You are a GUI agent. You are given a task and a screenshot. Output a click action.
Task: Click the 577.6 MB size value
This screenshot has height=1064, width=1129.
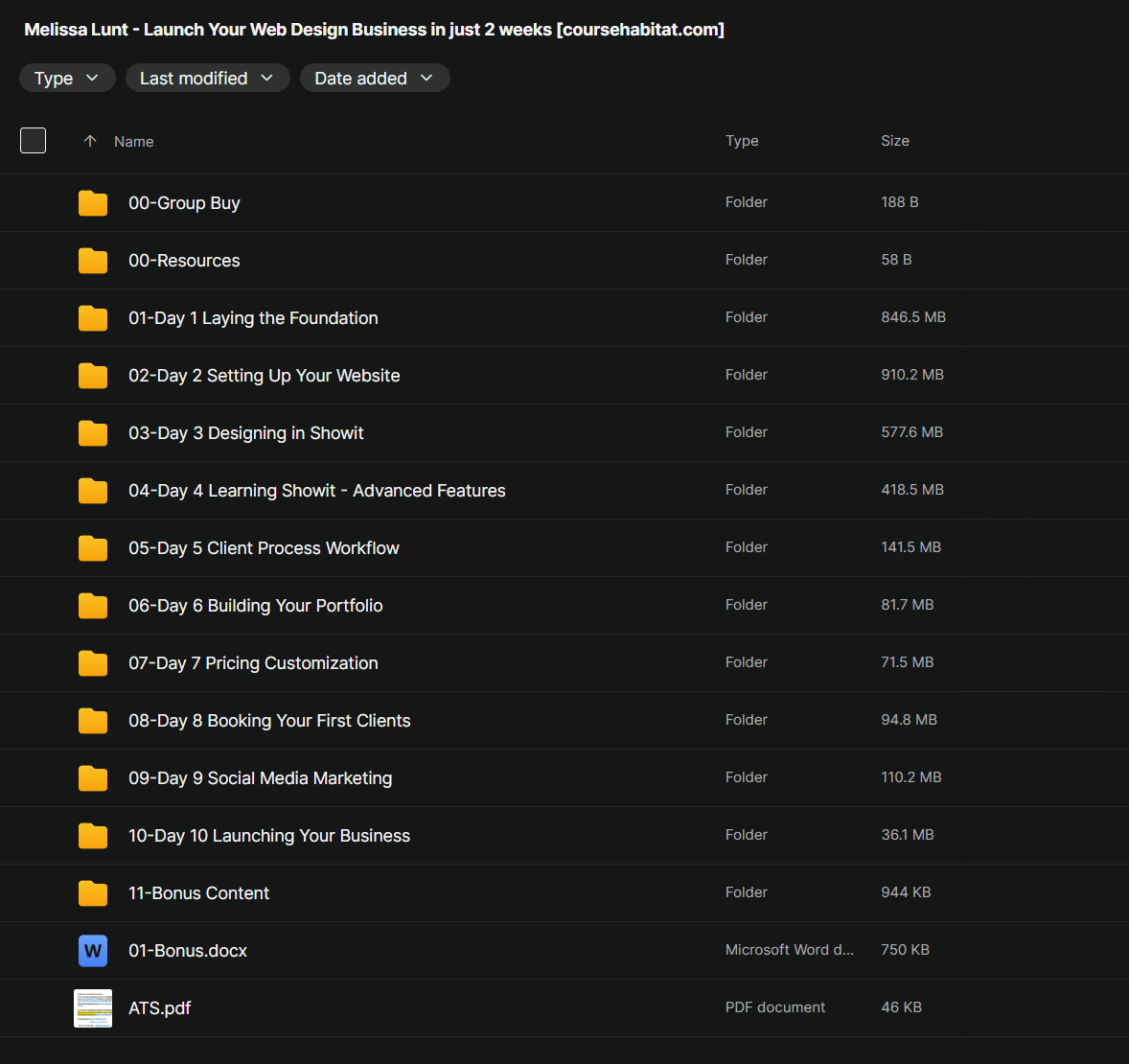pyautogui.click(x=911, y=432)
